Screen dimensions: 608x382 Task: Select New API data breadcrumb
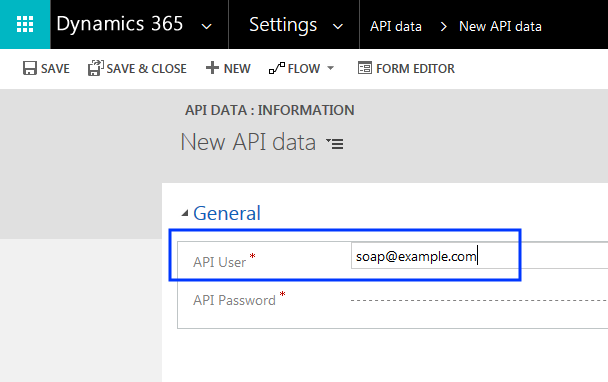point(500,26)
